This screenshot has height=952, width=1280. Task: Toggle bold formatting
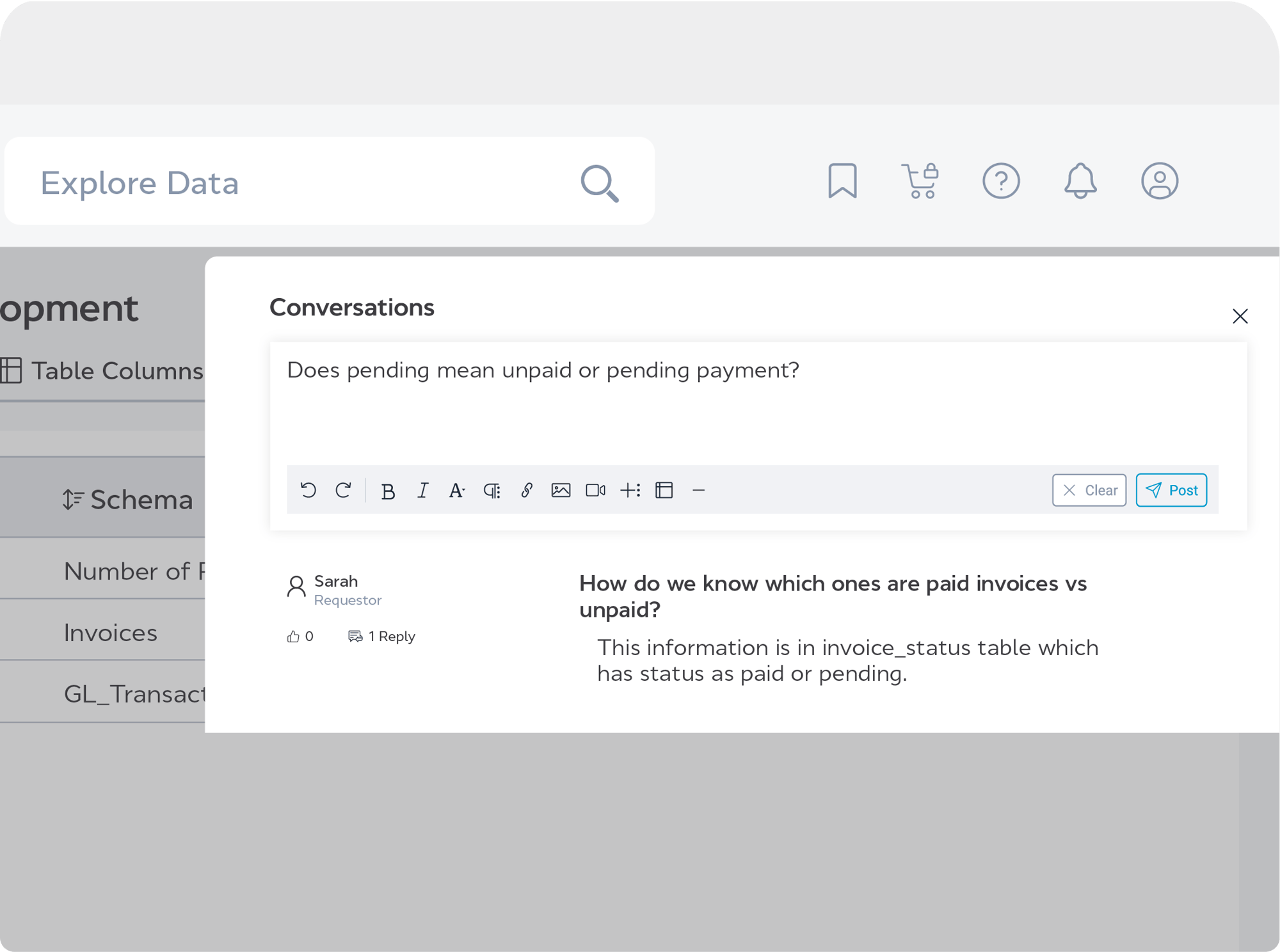[x=388, y=491]
